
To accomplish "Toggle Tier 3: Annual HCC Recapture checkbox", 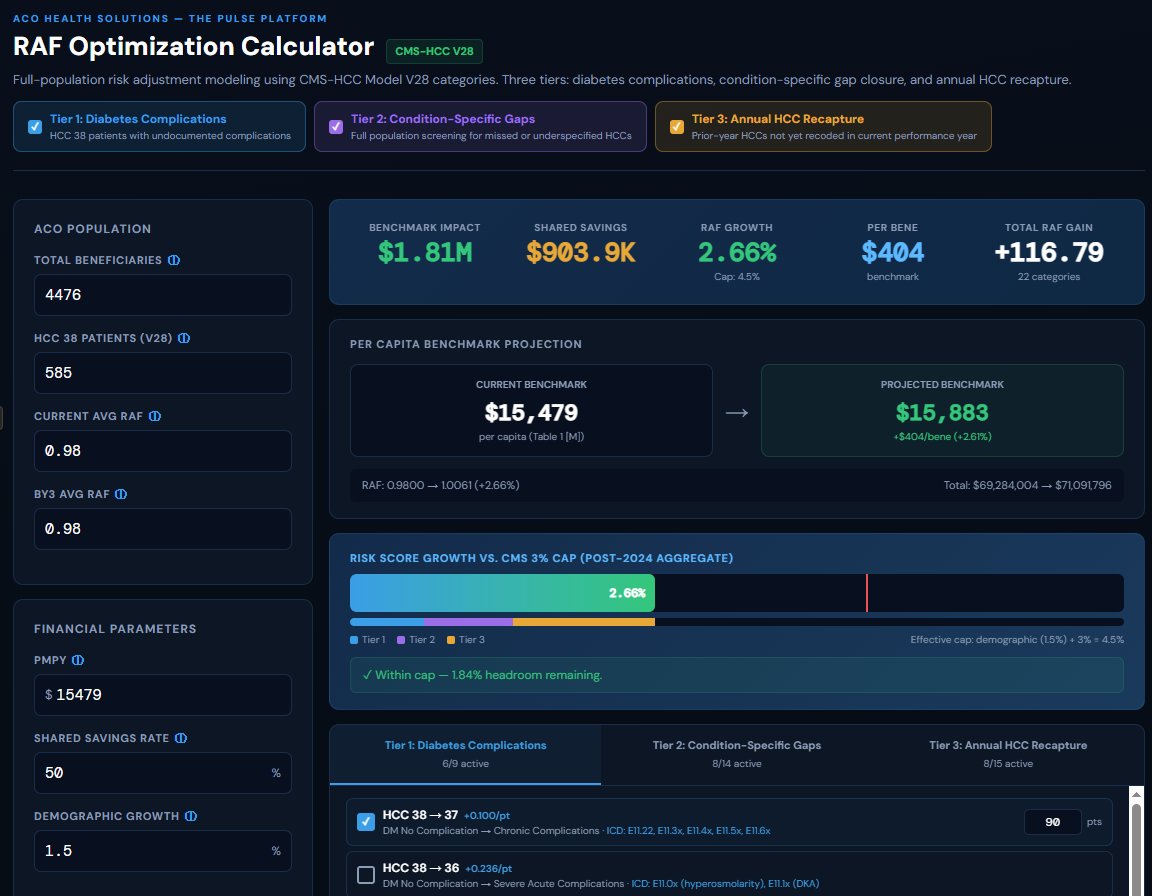I will click(x=677, y=126).
